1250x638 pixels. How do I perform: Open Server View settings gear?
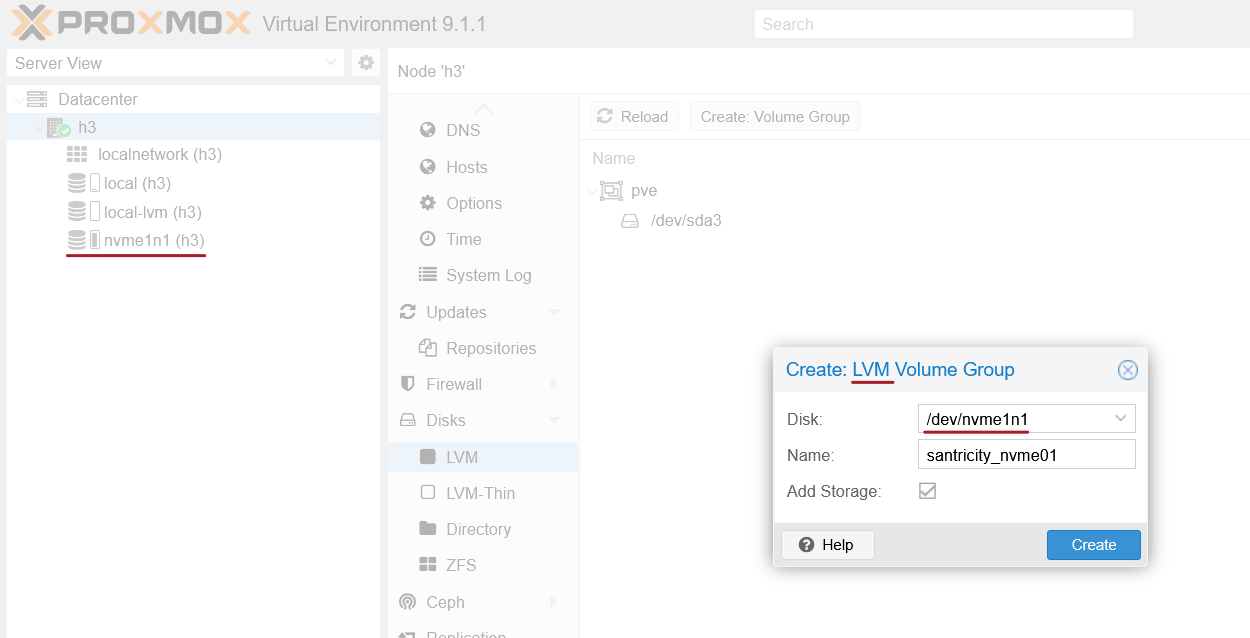[366, 63]
